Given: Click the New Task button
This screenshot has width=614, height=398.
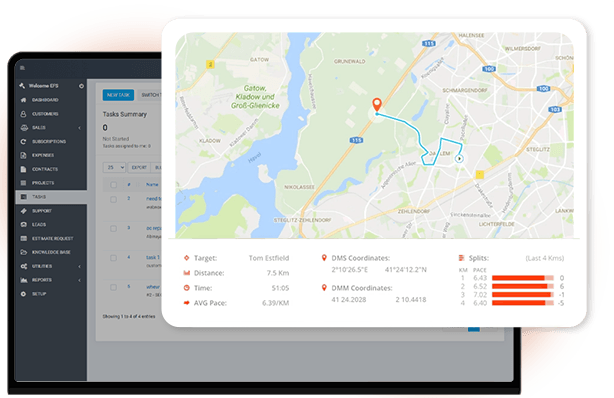Looking at the screenshot, I should coord(118,95).
